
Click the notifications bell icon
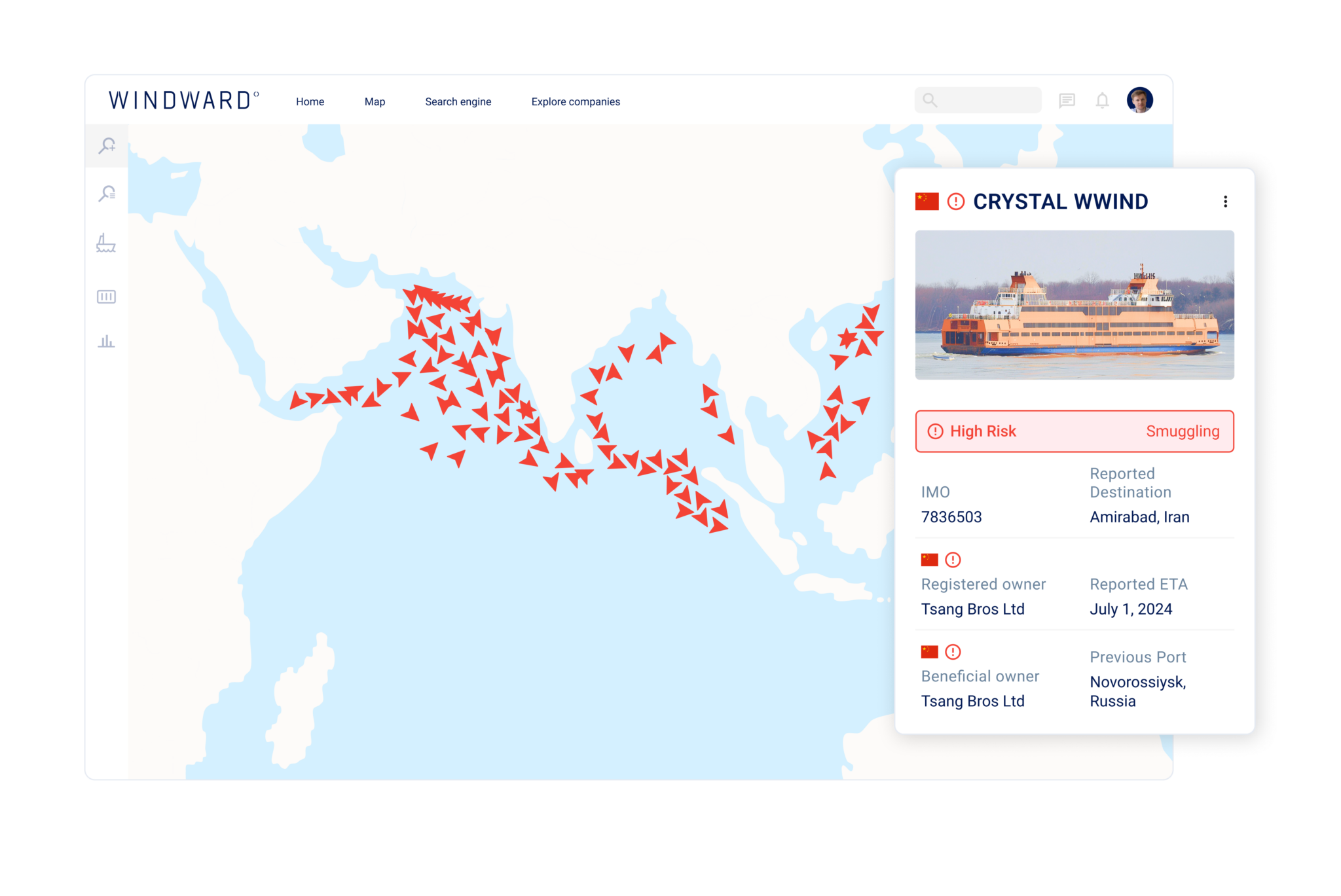tap(1103, 101)
